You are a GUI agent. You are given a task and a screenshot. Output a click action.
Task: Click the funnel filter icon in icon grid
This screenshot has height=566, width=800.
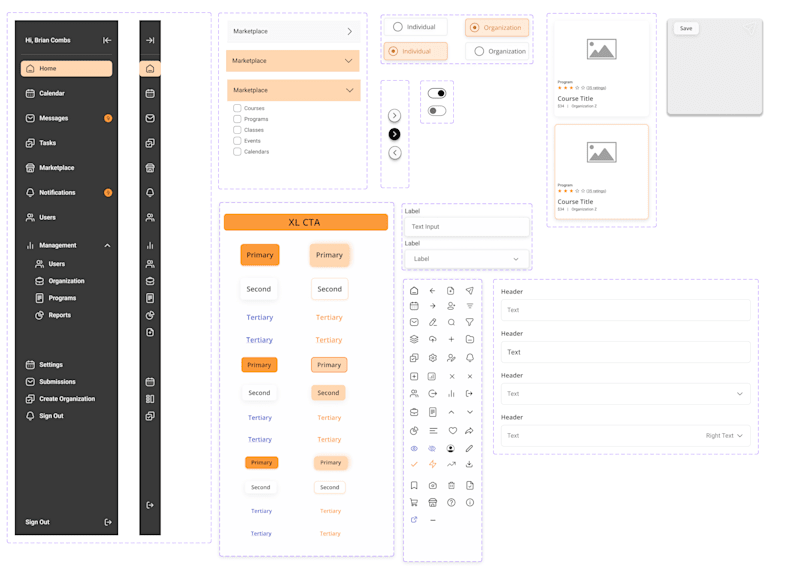click(x=469, y=322)
